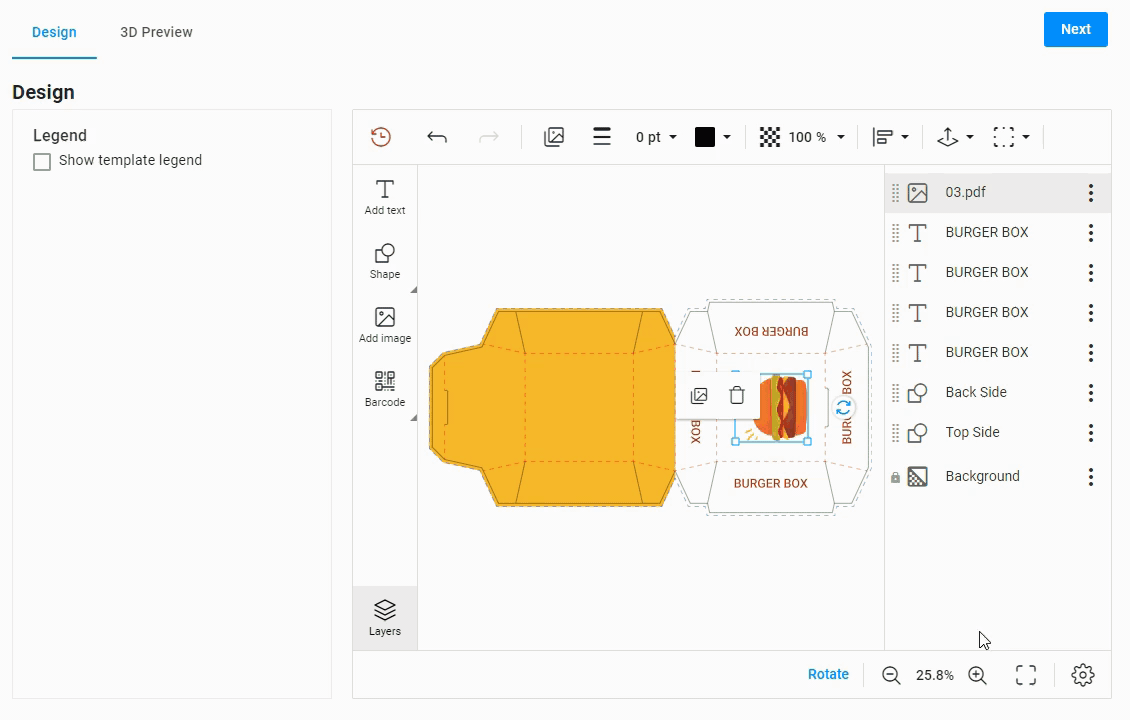Open the revert history icon

pos(381,137)
